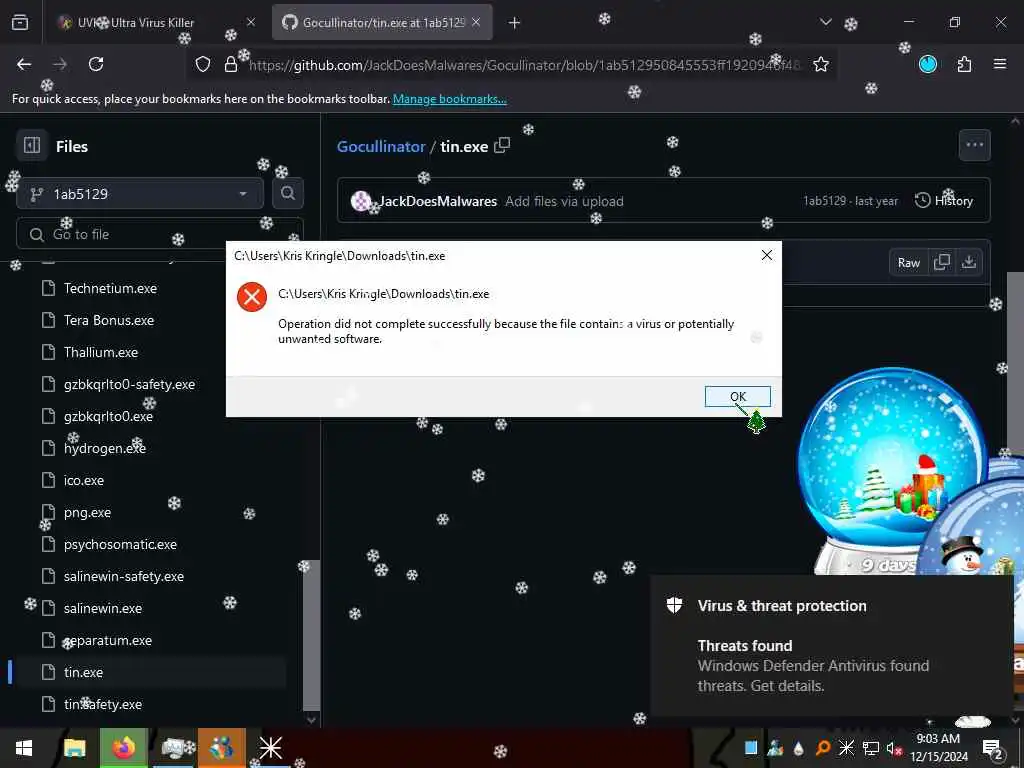Click the blue circular toolbar extension icon

click(x=928, y=64)
